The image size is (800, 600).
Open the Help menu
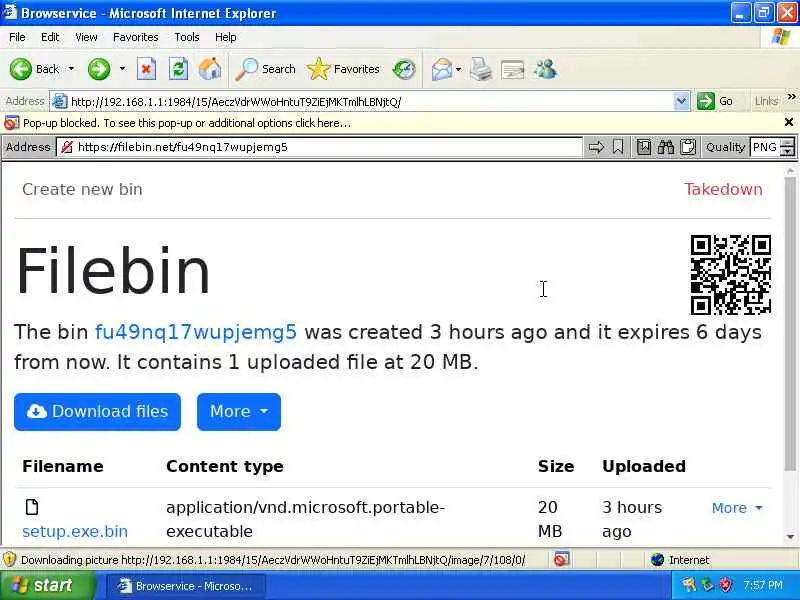tap(225, 37)
